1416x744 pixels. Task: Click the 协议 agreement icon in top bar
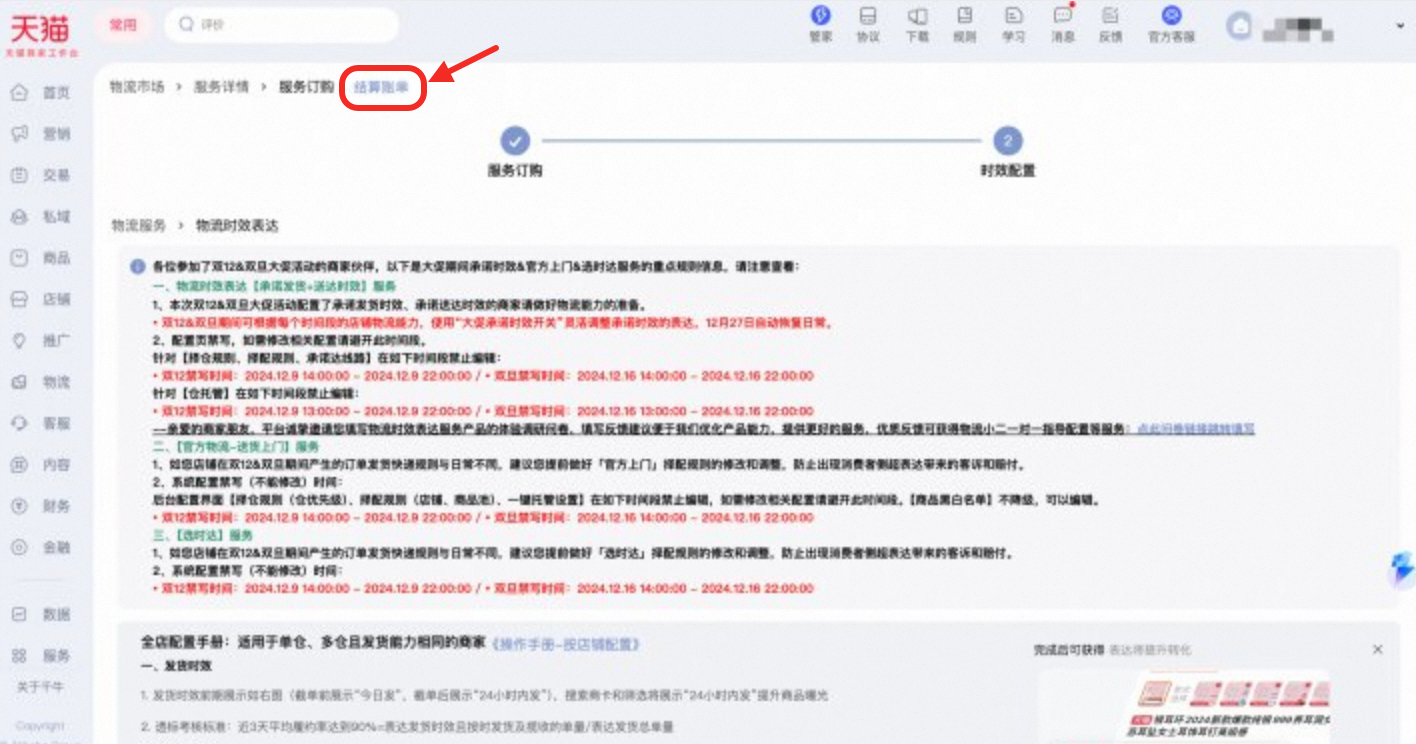click(868, 16)
